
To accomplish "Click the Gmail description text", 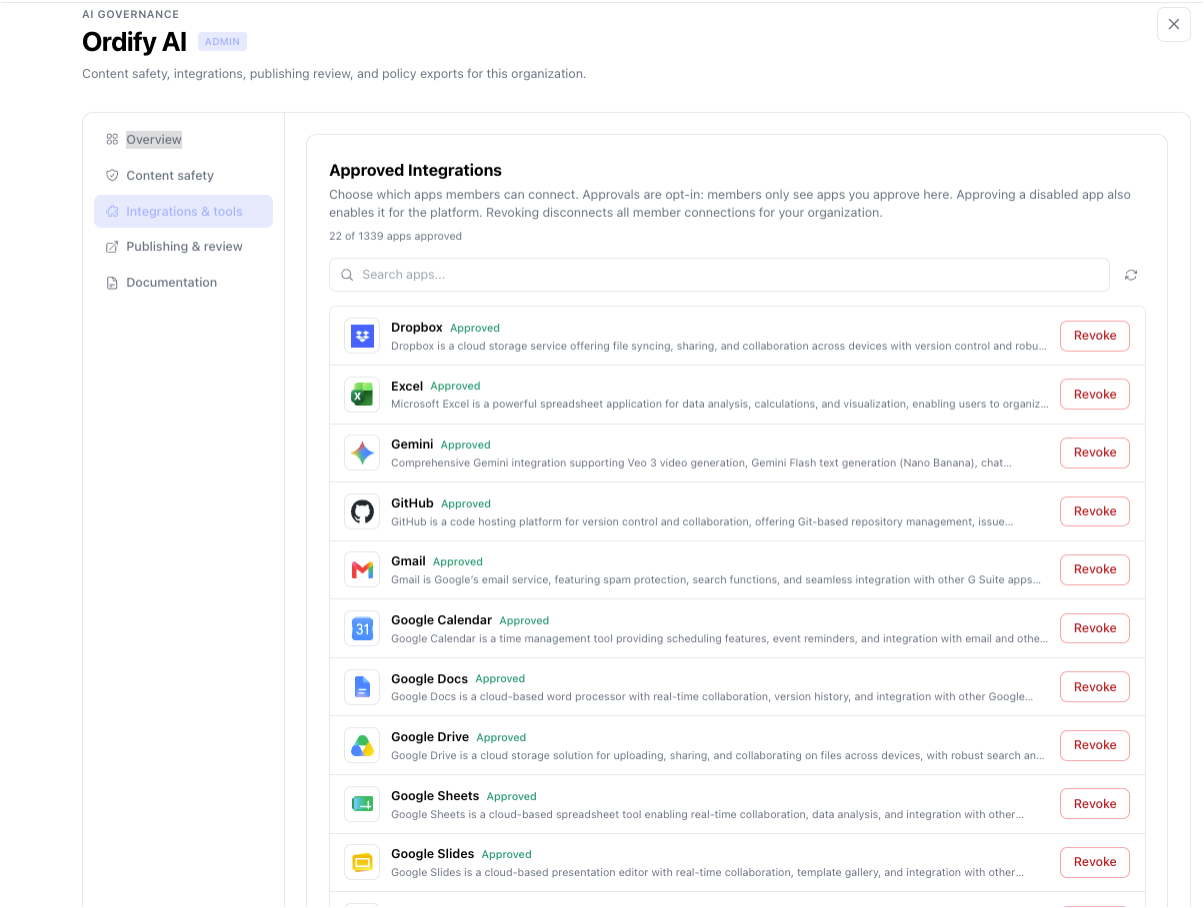I will 716,580.
